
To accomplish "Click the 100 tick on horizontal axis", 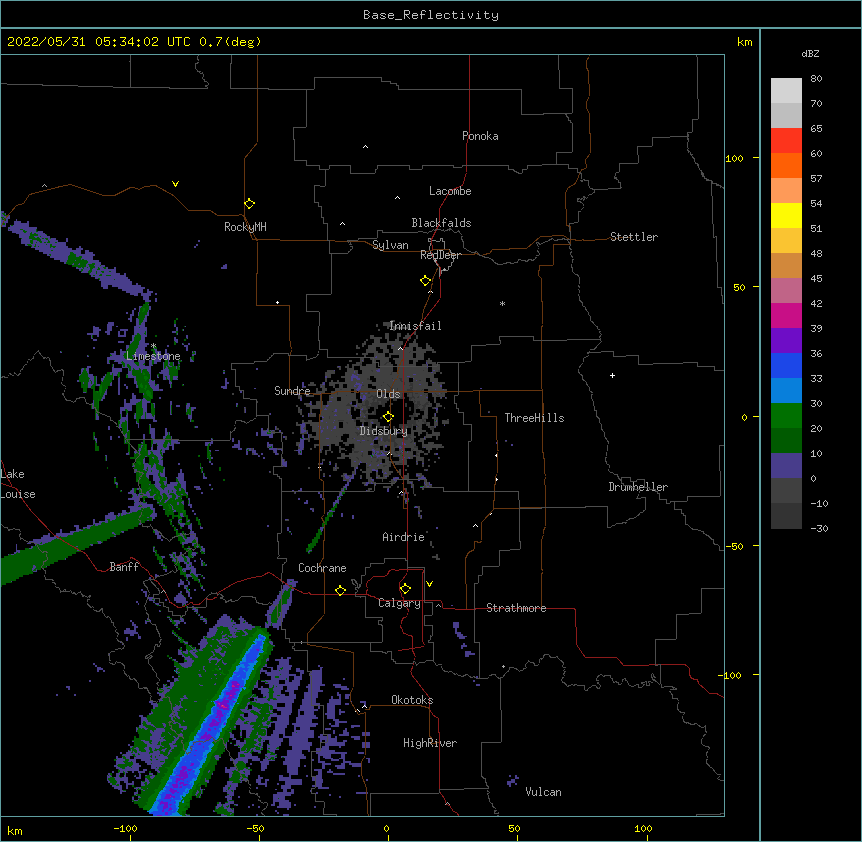I will pyautogui.click(x=643, y=828).
